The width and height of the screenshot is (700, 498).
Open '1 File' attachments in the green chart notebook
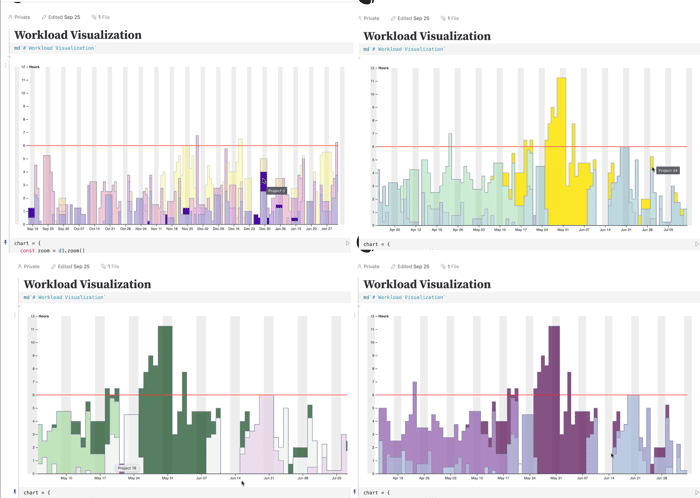coord(110,266)
